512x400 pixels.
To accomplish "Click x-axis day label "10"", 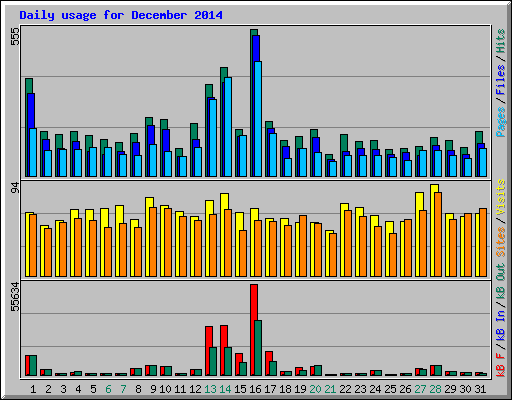I will tap(165, 389).
